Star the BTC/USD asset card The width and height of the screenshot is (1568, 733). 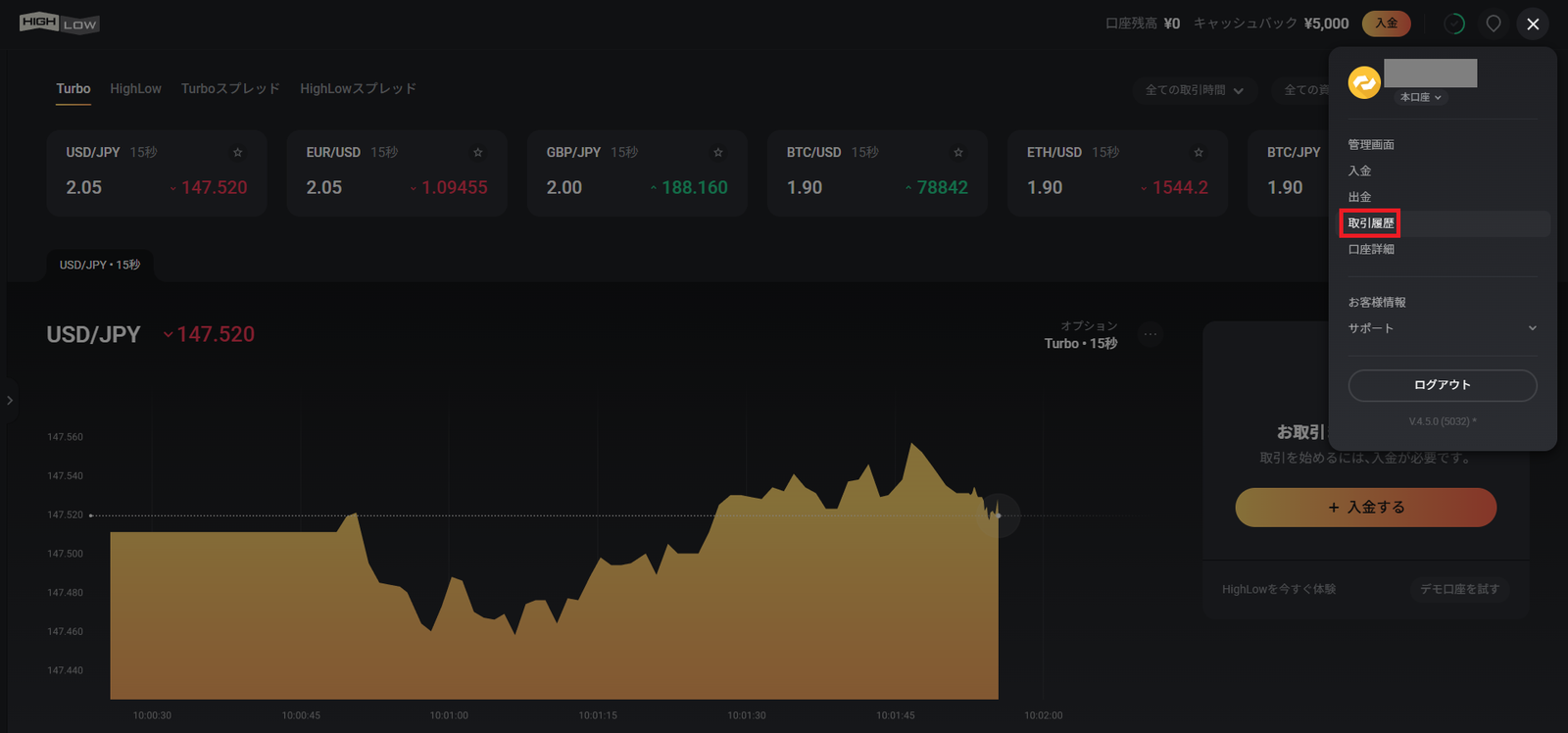958,152
